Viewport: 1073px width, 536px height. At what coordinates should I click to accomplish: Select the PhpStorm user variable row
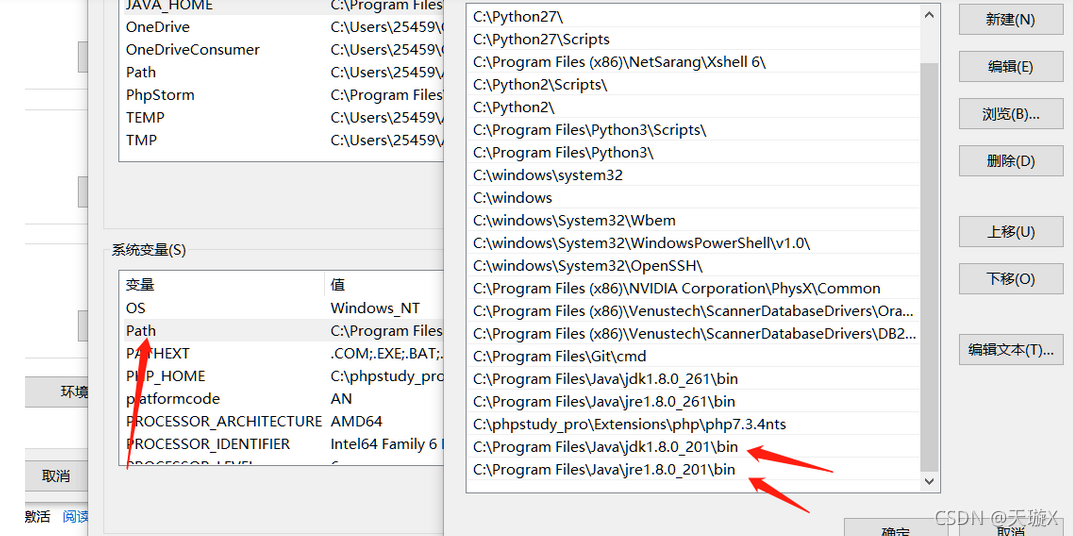(x=160, y=95)
